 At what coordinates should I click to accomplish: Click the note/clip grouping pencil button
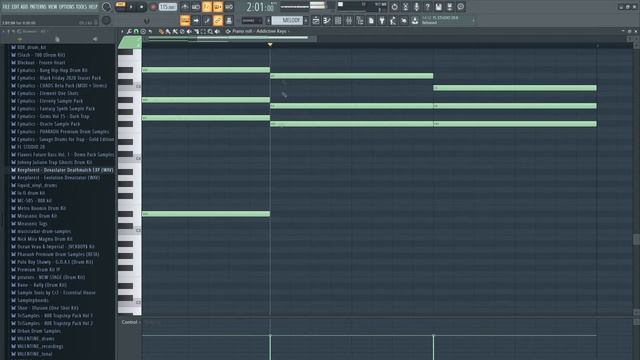[x=207, y=20]
